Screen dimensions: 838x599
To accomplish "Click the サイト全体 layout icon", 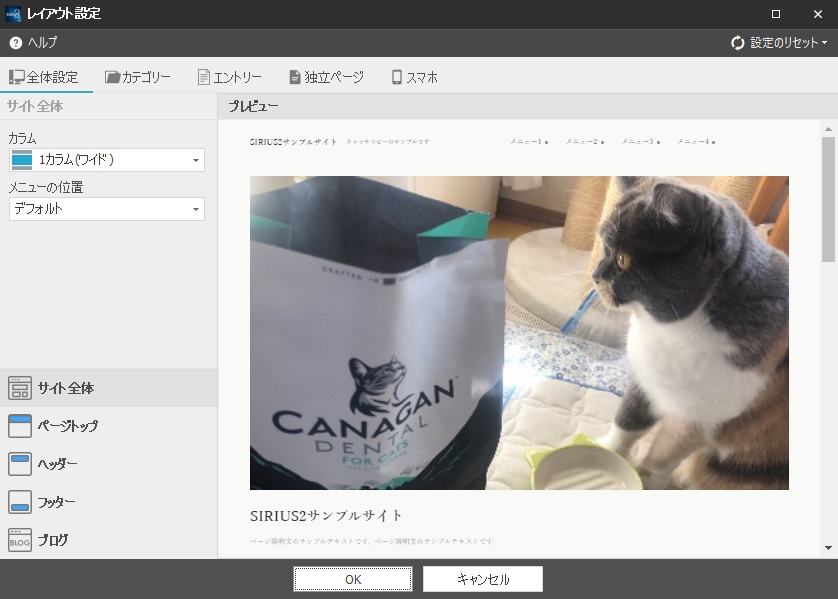I will click(20, 388).
